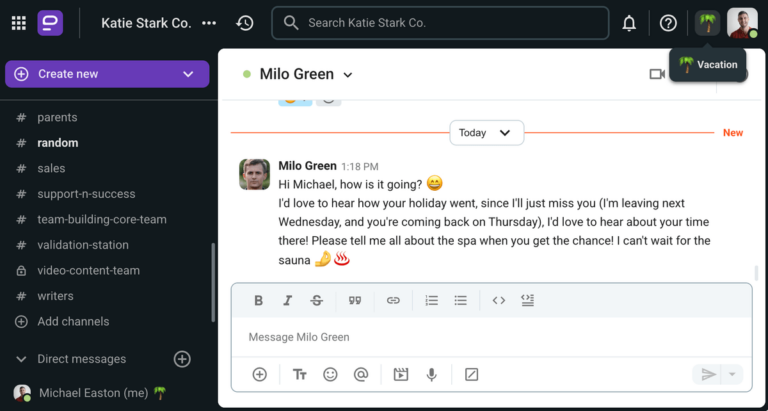
Task: Collapse the Direct messages section
Action: coord(22,359)
